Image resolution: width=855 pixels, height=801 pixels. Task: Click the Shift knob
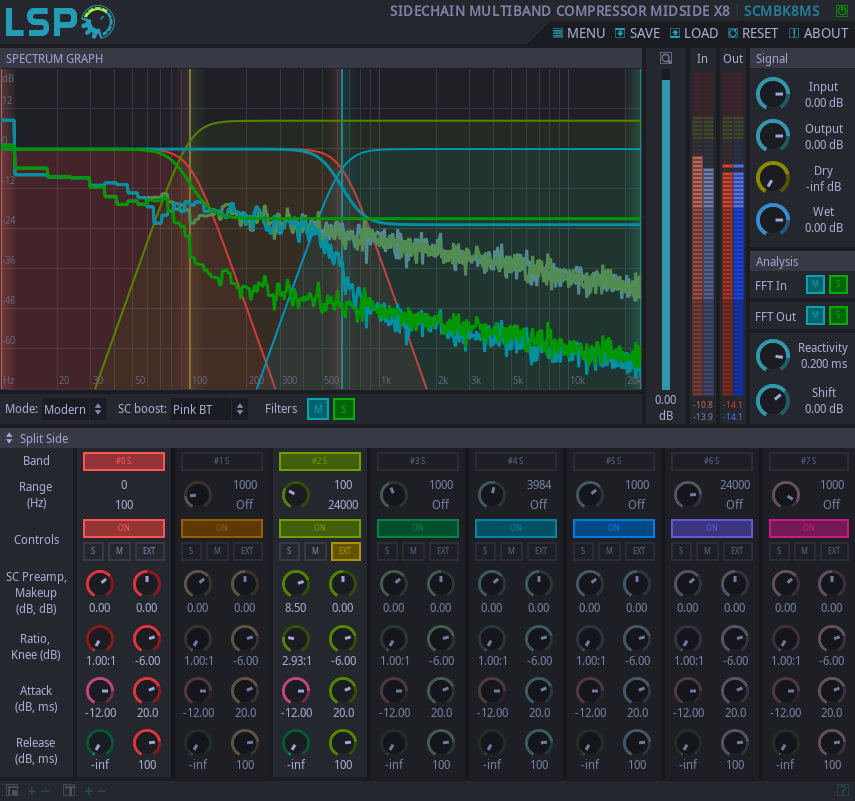(x=773, y=400)
